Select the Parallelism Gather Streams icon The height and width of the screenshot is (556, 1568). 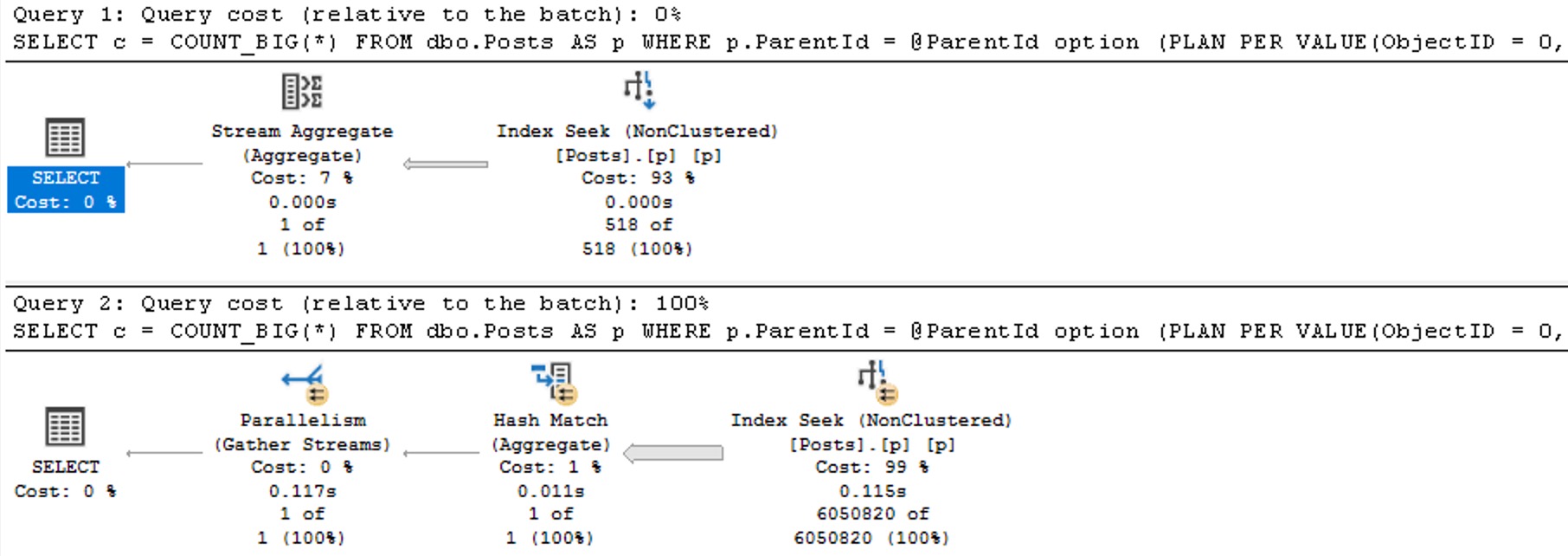(305, 384)
